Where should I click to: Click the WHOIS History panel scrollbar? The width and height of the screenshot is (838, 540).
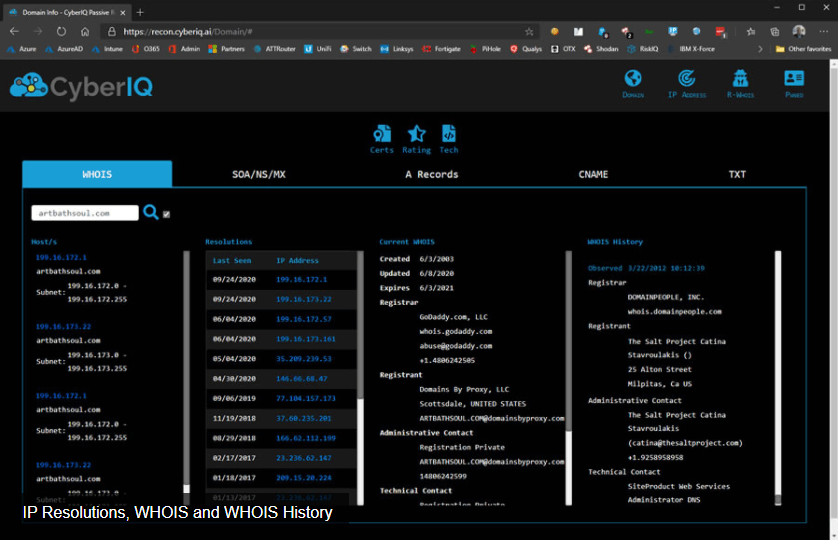pos(778,377)
